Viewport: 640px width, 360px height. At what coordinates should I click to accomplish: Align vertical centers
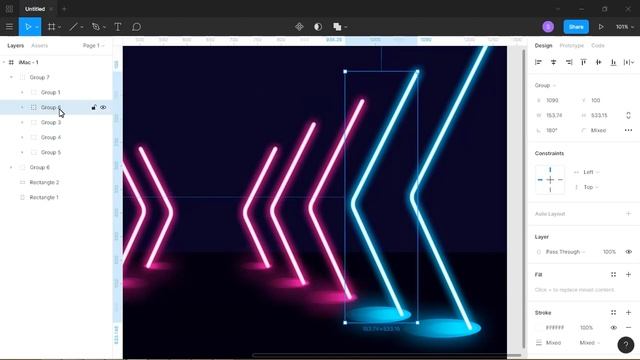[x=598, y=62]
